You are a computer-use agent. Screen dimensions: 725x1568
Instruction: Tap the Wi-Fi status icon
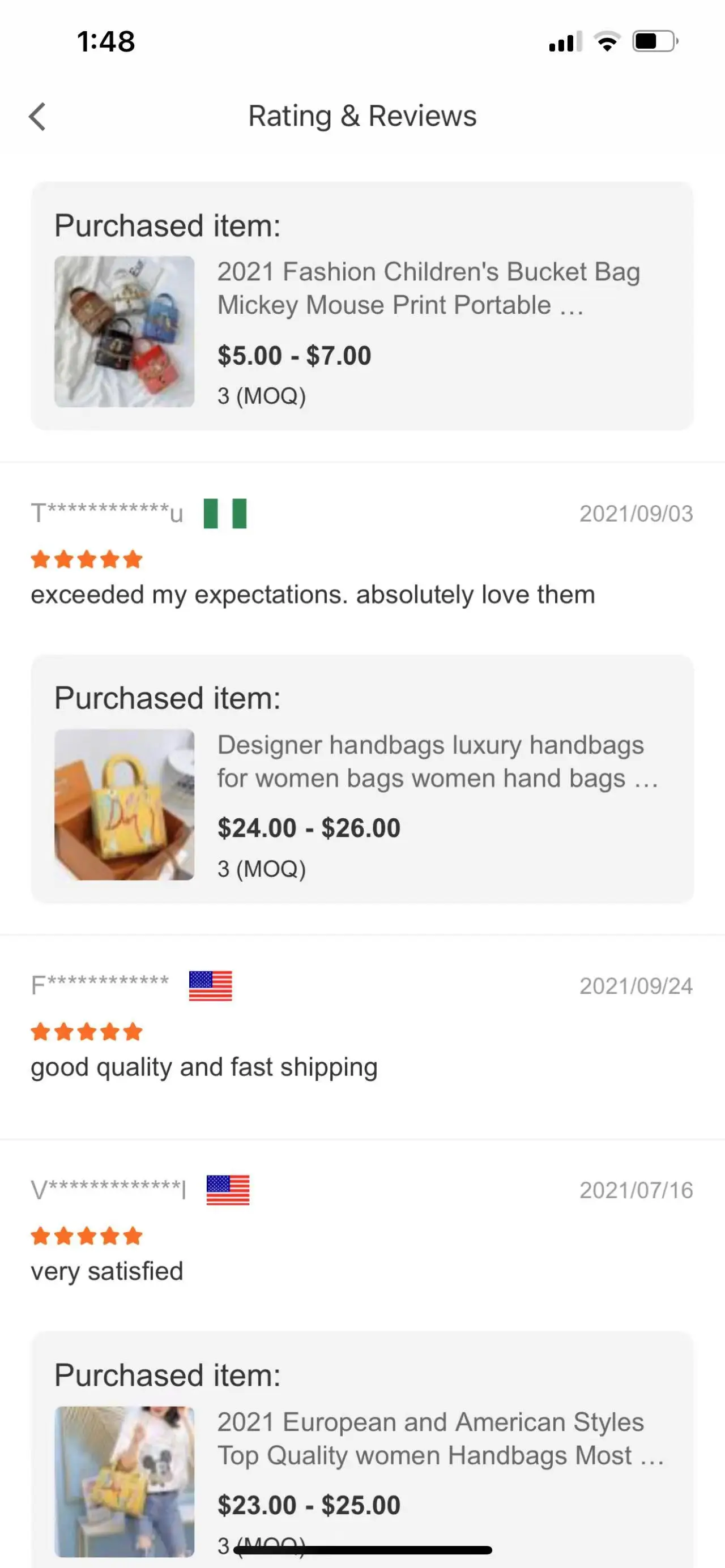pyautogui.click(x=606, y=41)
